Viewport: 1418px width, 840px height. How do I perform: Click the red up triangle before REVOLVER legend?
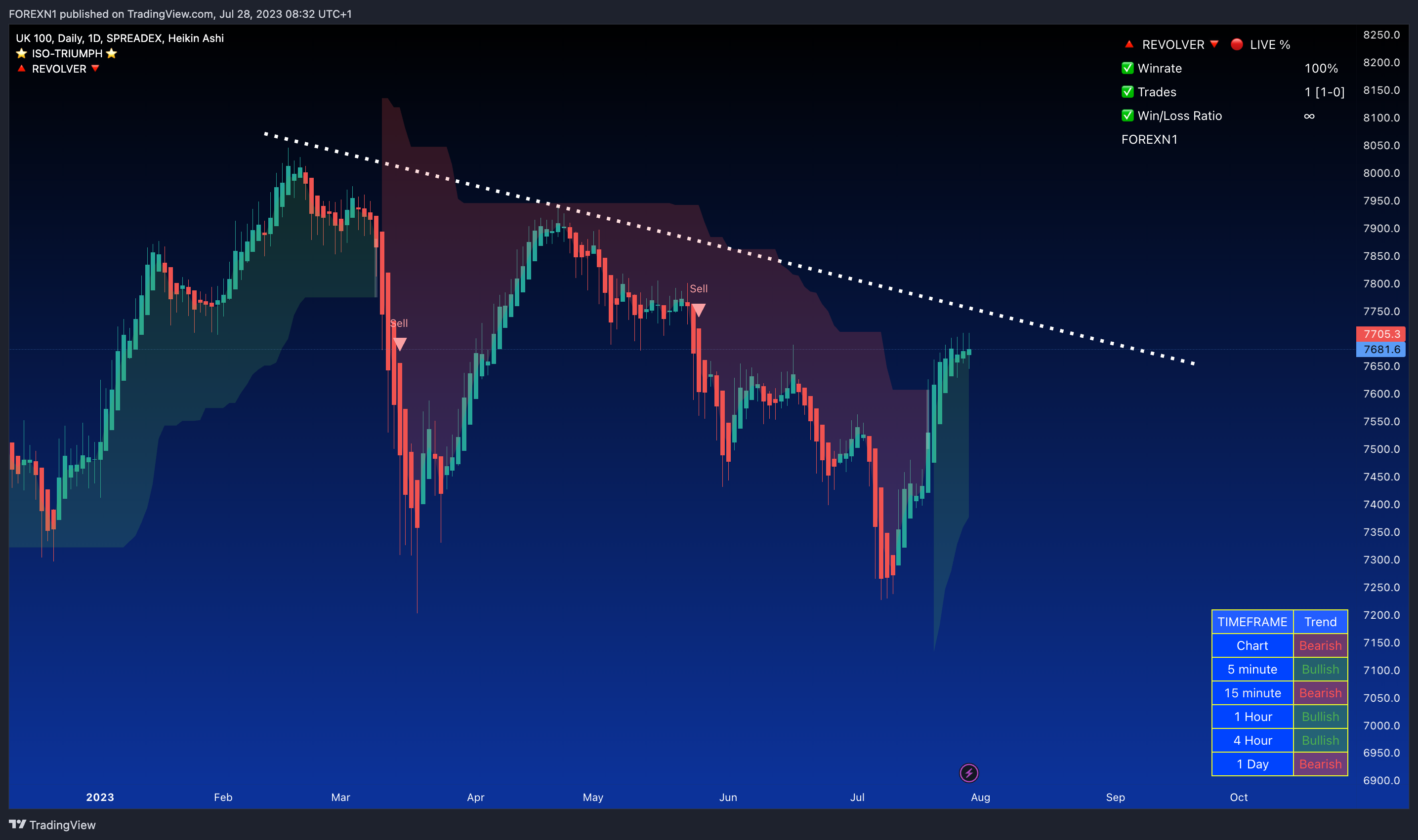click(x=22, y=69)
